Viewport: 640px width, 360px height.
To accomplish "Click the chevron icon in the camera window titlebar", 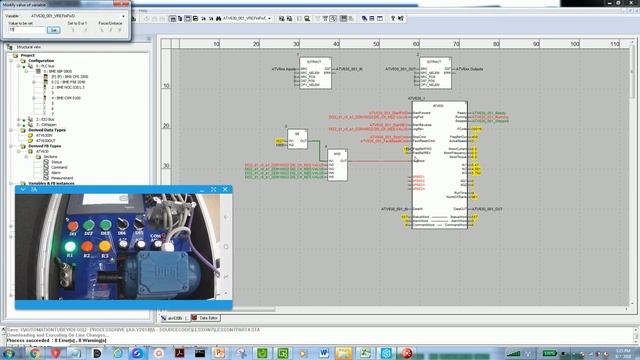I will coord(23,189).
